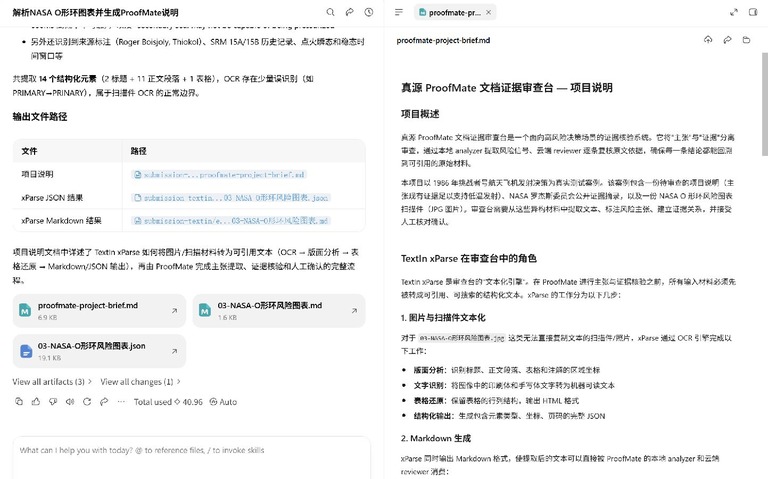Click the Total used 40.96 credits indicator
768x479 pixels.
click(168, 402)
